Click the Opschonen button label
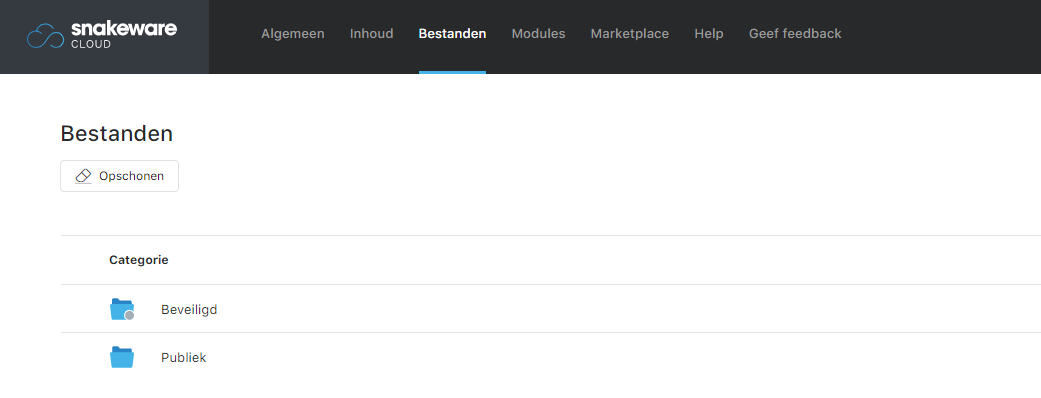This screenshot has height=398, width=1041. (x=131, y=176)
